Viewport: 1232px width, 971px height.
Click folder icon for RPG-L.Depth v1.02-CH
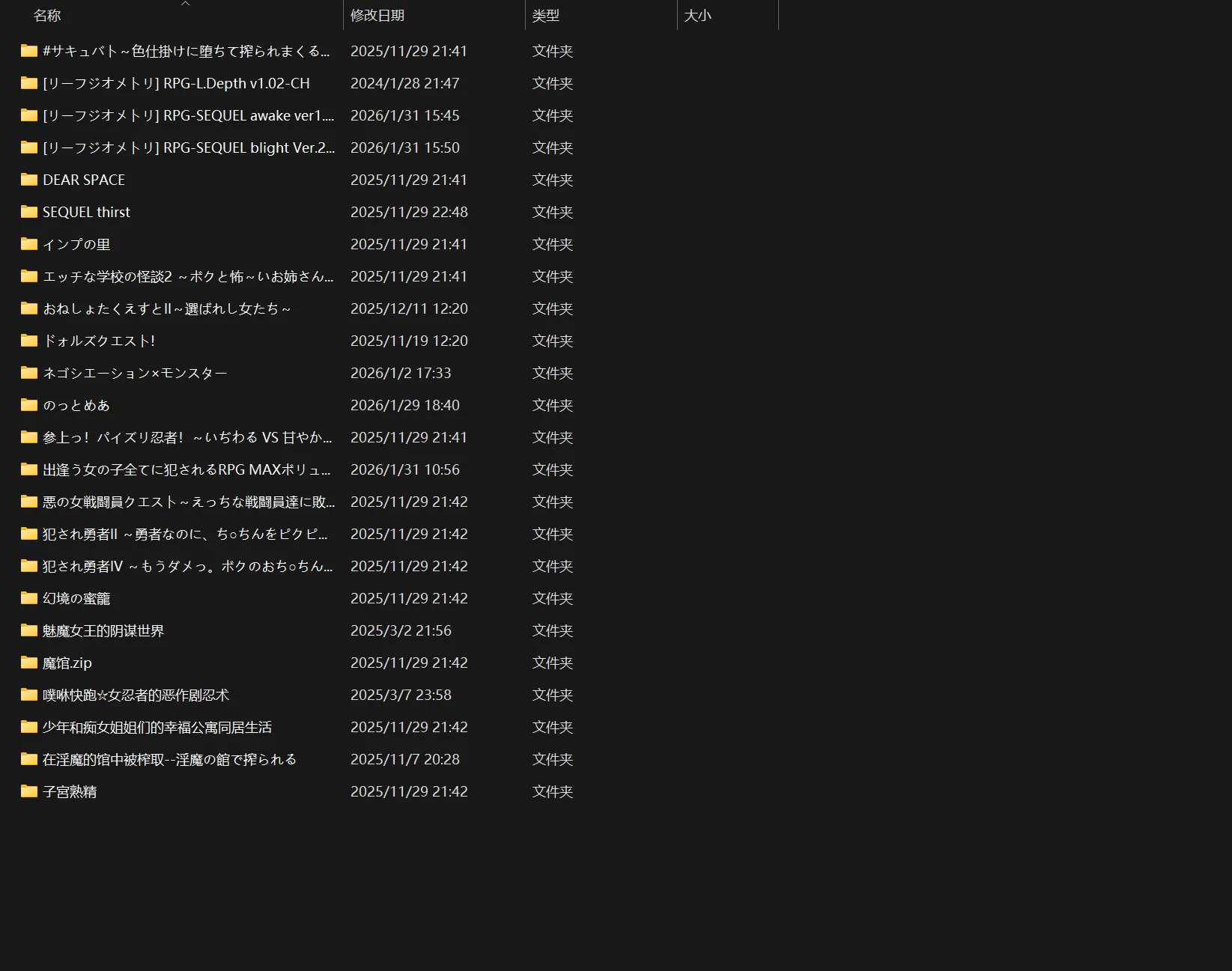(x=29, y=83)
